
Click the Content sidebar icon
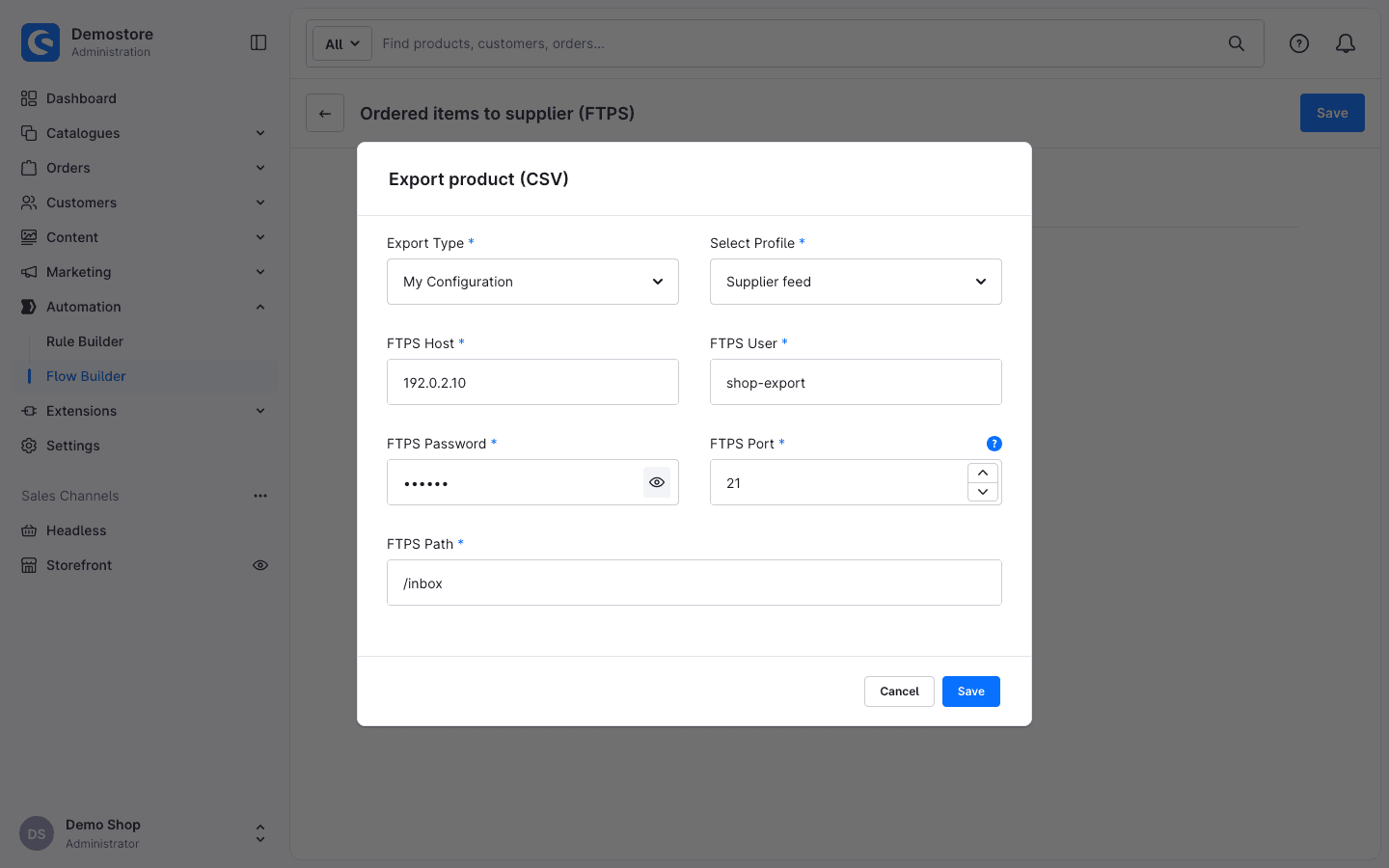[29, 237]
